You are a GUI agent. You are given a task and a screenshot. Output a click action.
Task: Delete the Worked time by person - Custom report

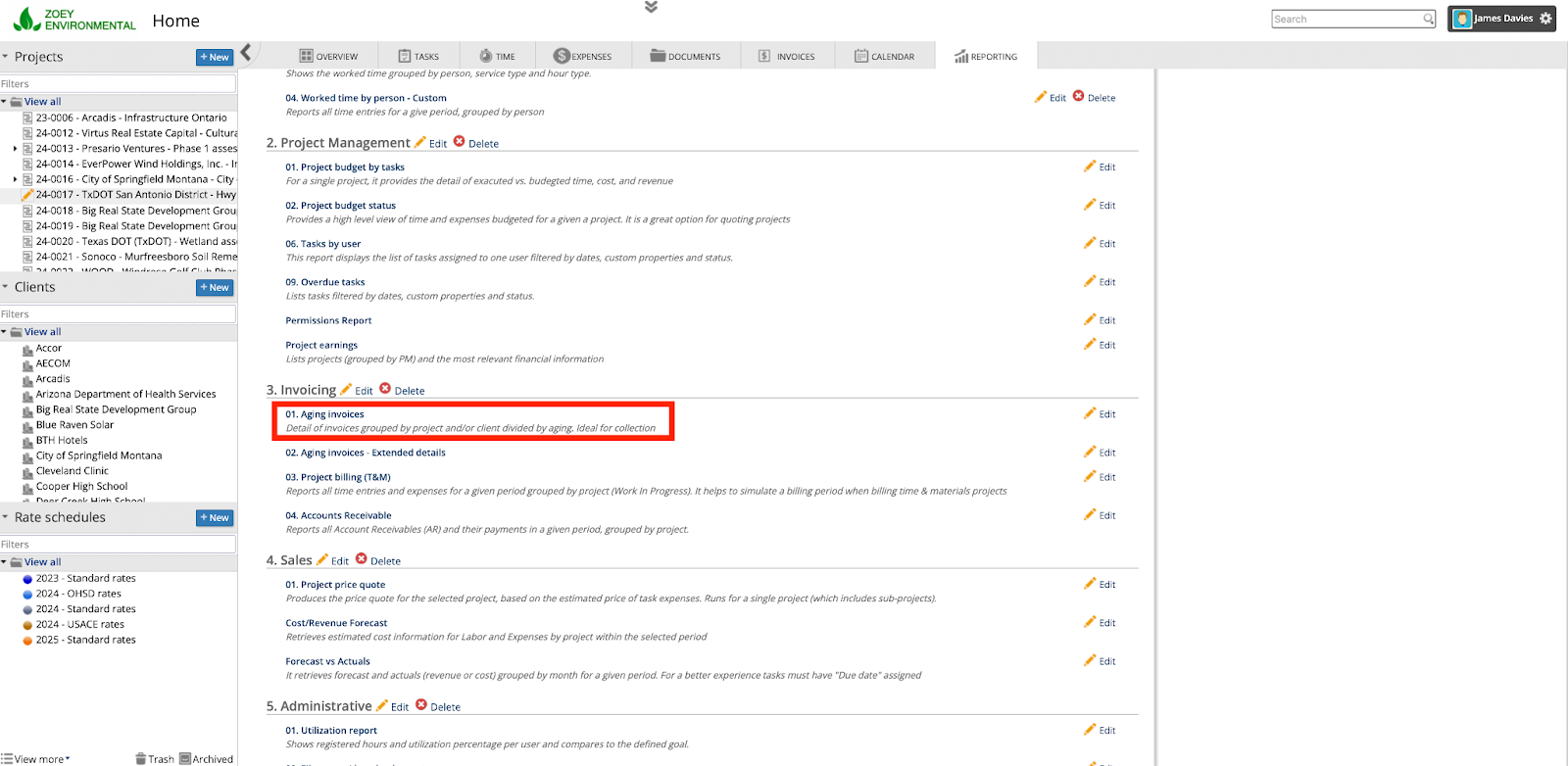point(1079,97)
